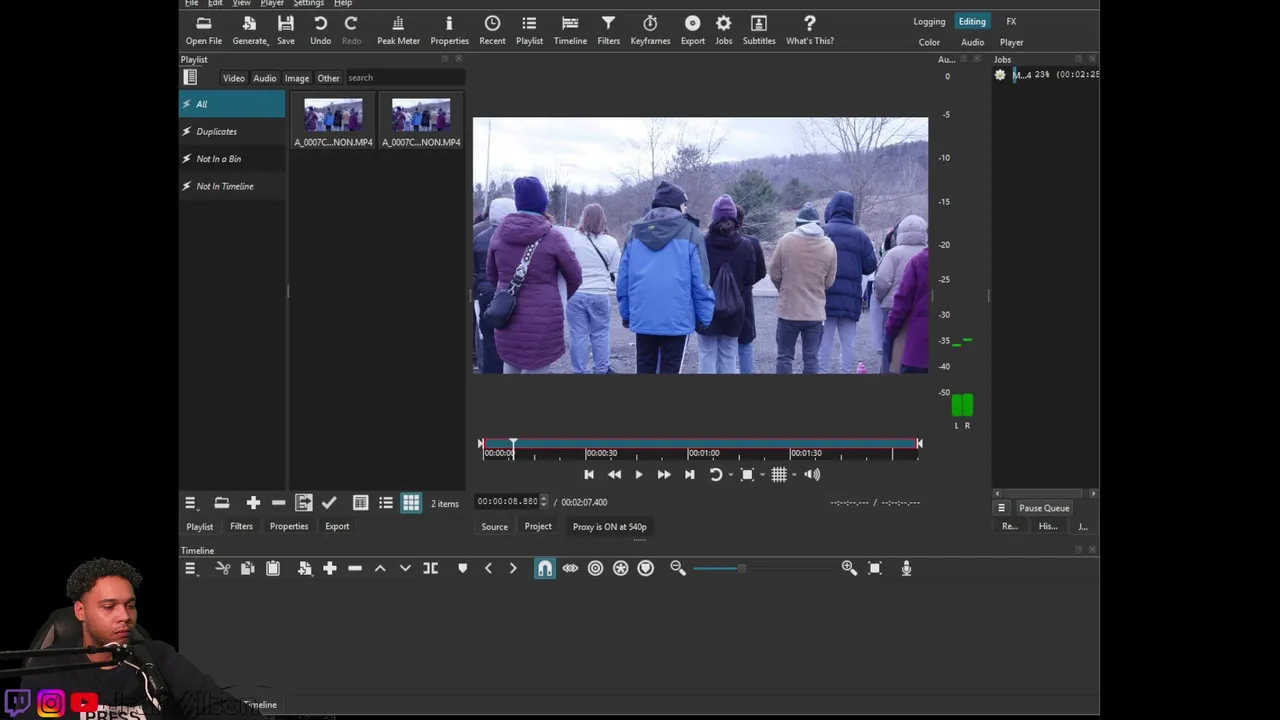Select the Source tab under player
Image resolution: width=1280 pixels, height=720 pixels.
click(494, 526)
